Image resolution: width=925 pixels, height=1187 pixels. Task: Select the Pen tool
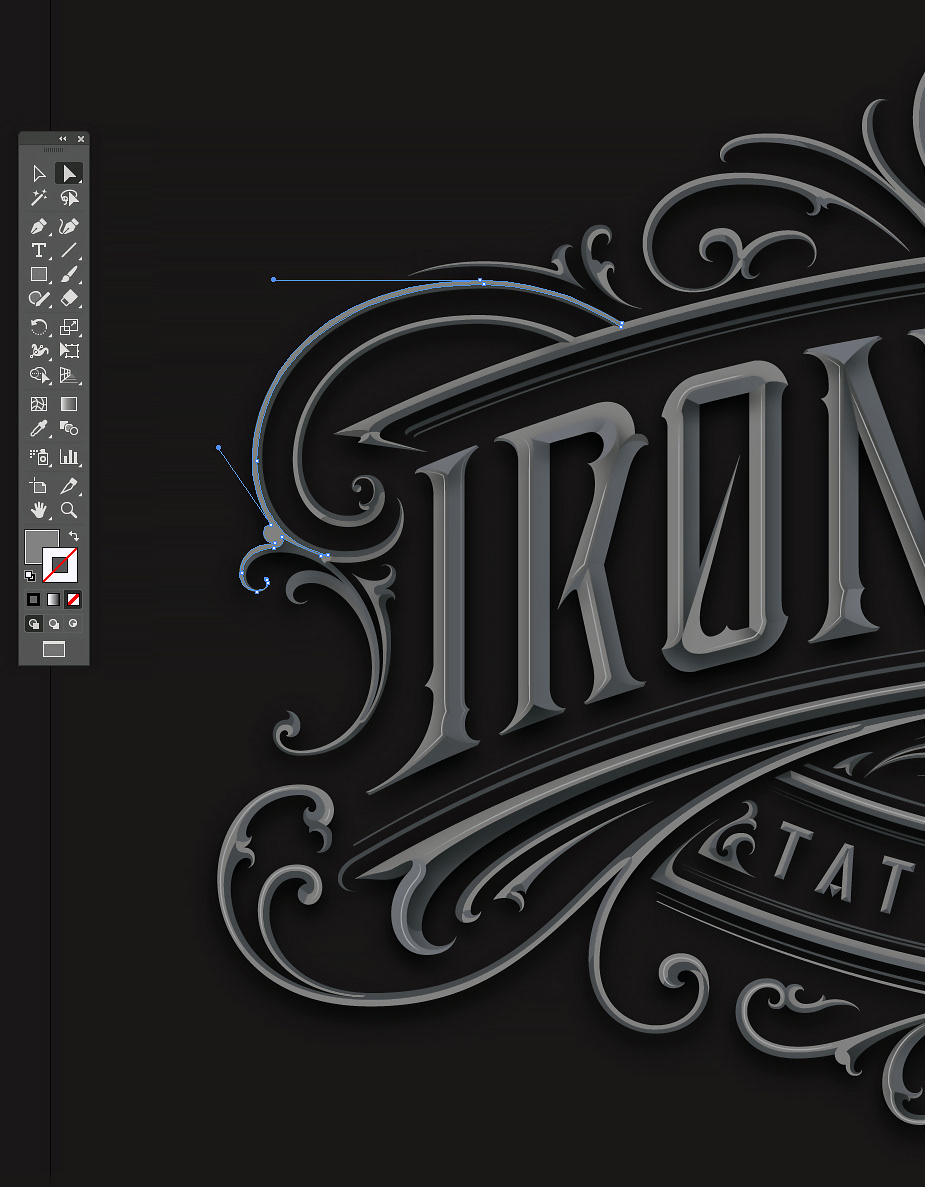(39, 226)
